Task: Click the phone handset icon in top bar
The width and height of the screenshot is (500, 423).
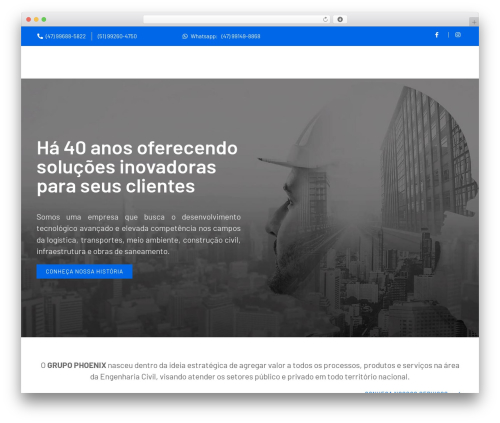Action: [x=40, y=36]
